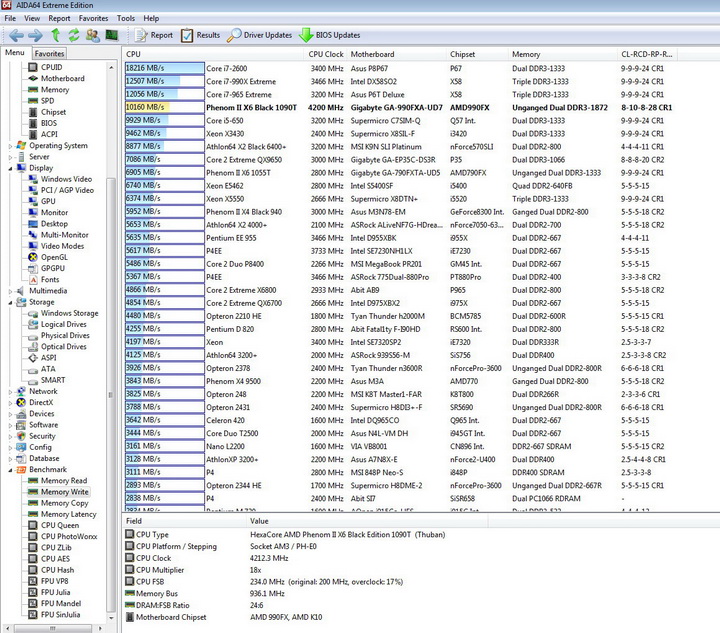Click the Value column header
The height and width of the screenshot is (633, 720).
coord(367,521)
